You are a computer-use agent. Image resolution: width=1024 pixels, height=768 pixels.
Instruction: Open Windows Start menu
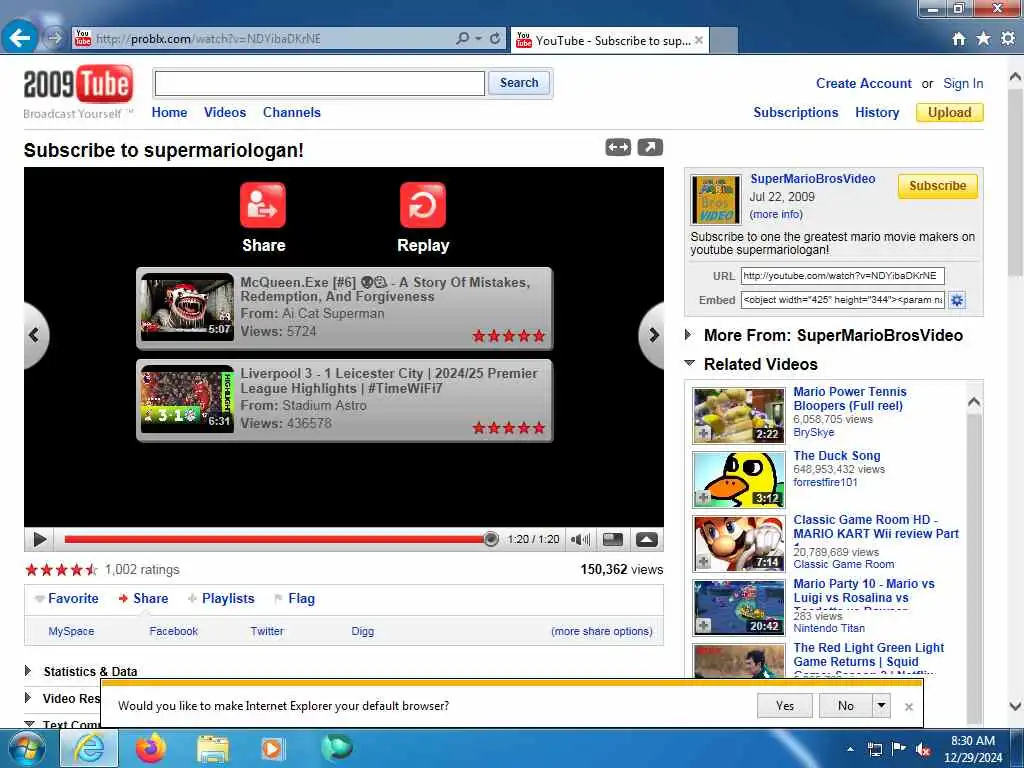pyautogui.click(x=26, y=748)
